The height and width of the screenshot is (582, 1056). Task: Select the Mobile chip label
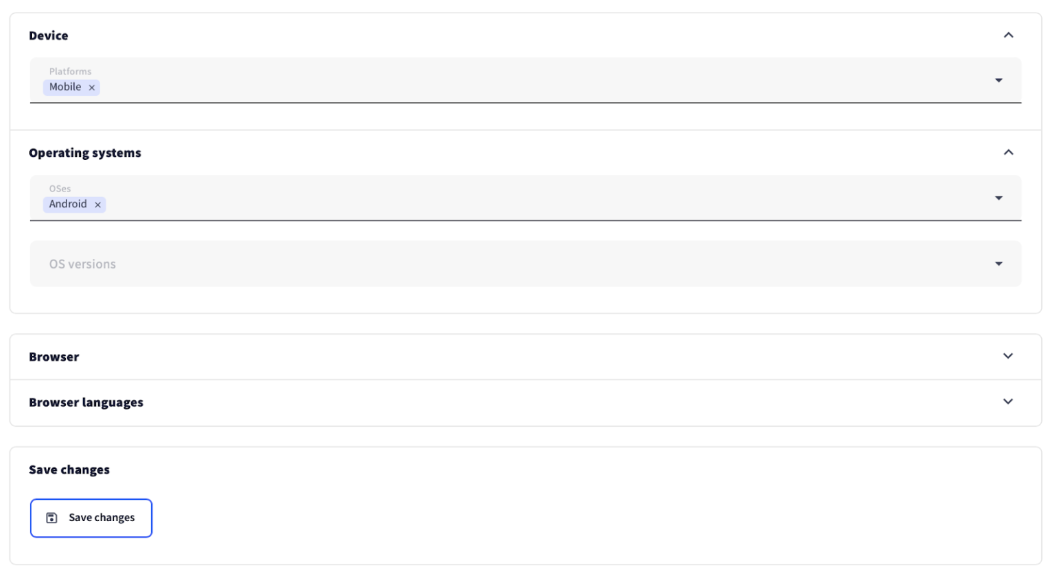[x=65, y=88]
